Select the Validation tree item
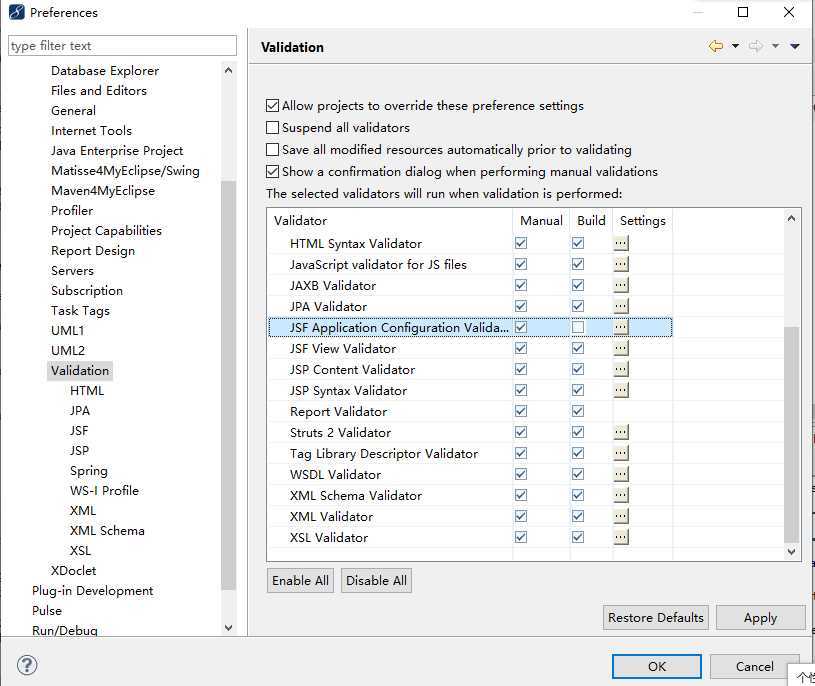The image size is (815, 686). [x=80, y=371]
